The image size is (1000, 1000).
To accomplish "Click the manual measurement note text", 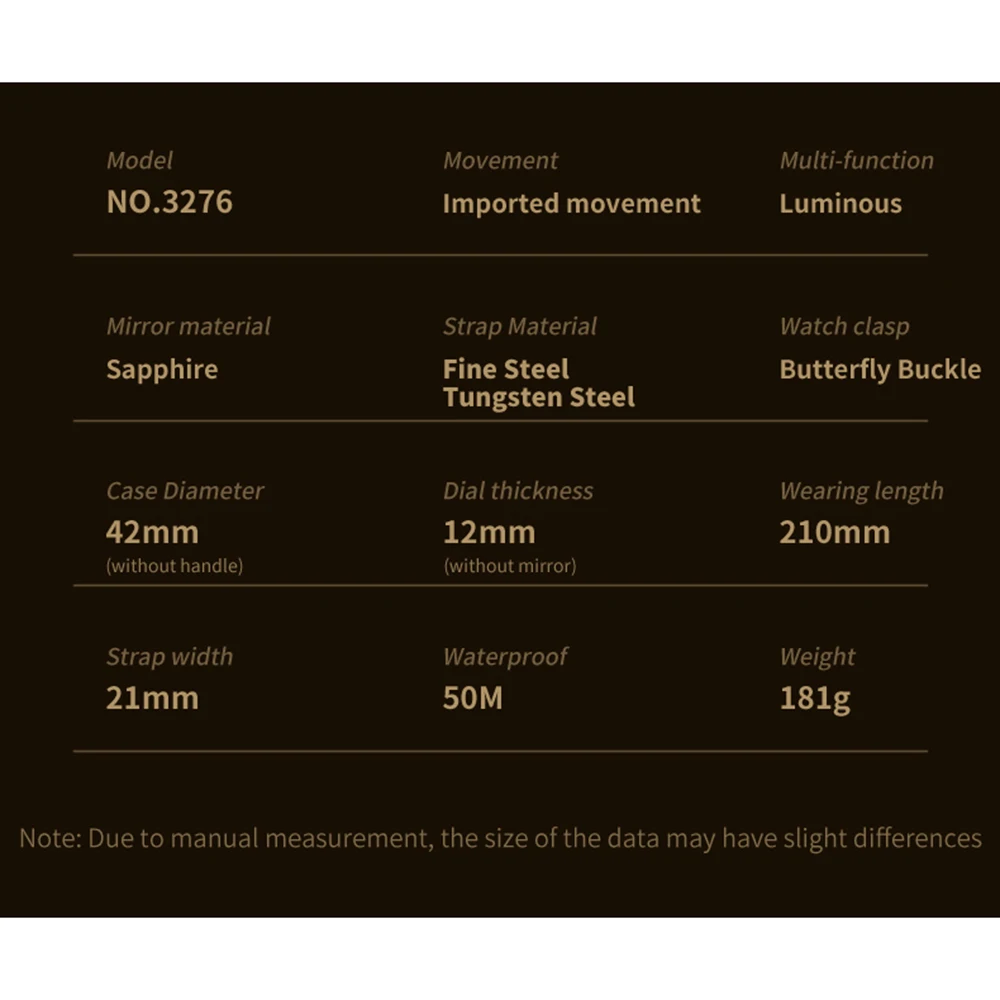I will [500, 838].
